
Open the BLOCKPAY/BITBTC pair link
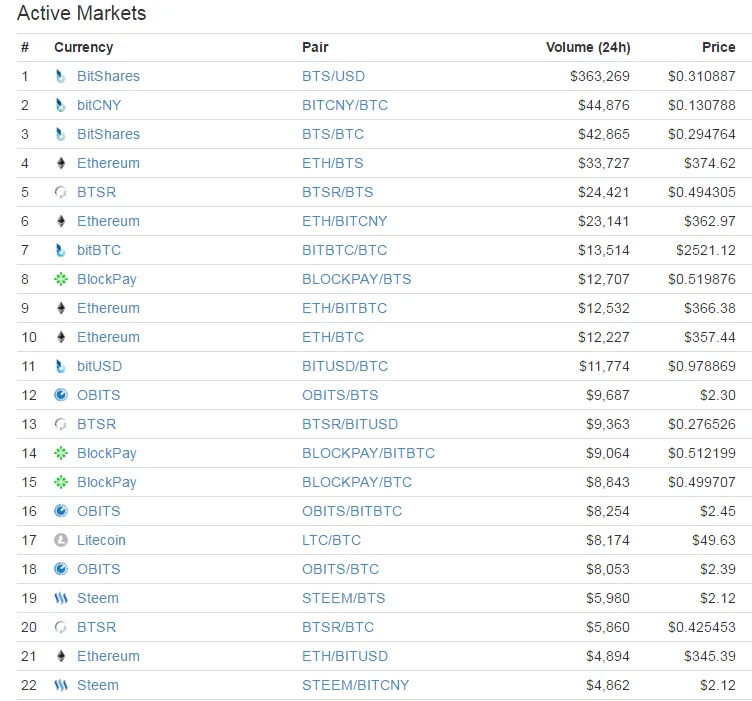coord(368,453)
